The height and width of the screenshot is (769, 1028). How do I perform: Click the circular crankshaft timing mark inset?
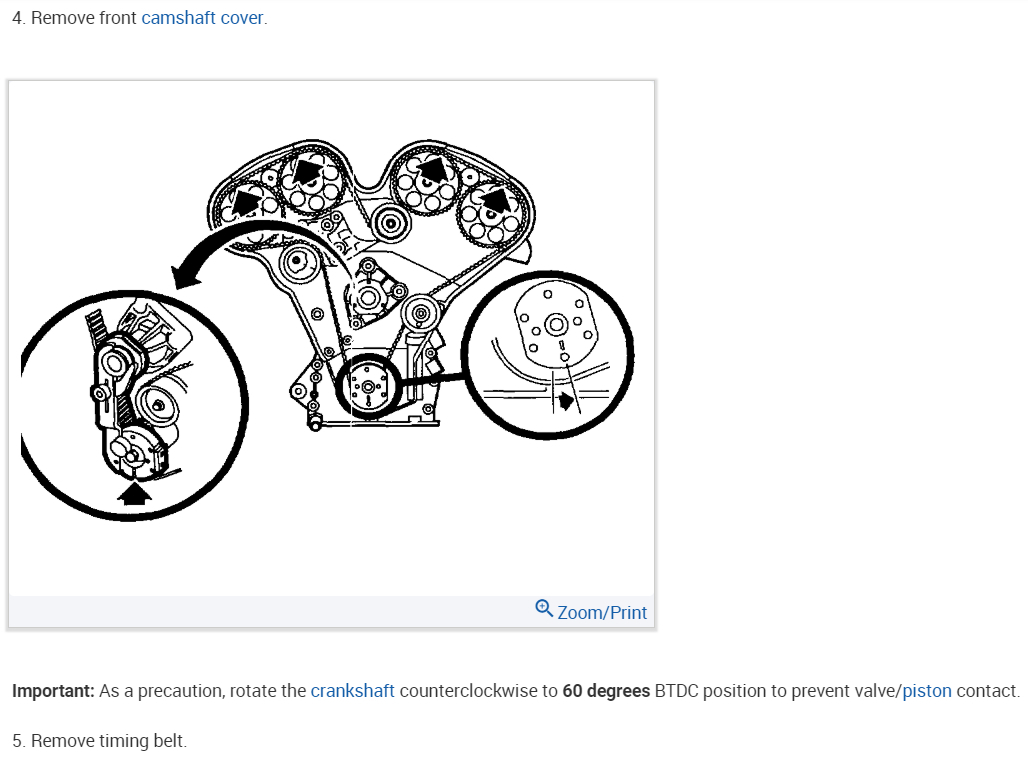click(x=547, y=355)
